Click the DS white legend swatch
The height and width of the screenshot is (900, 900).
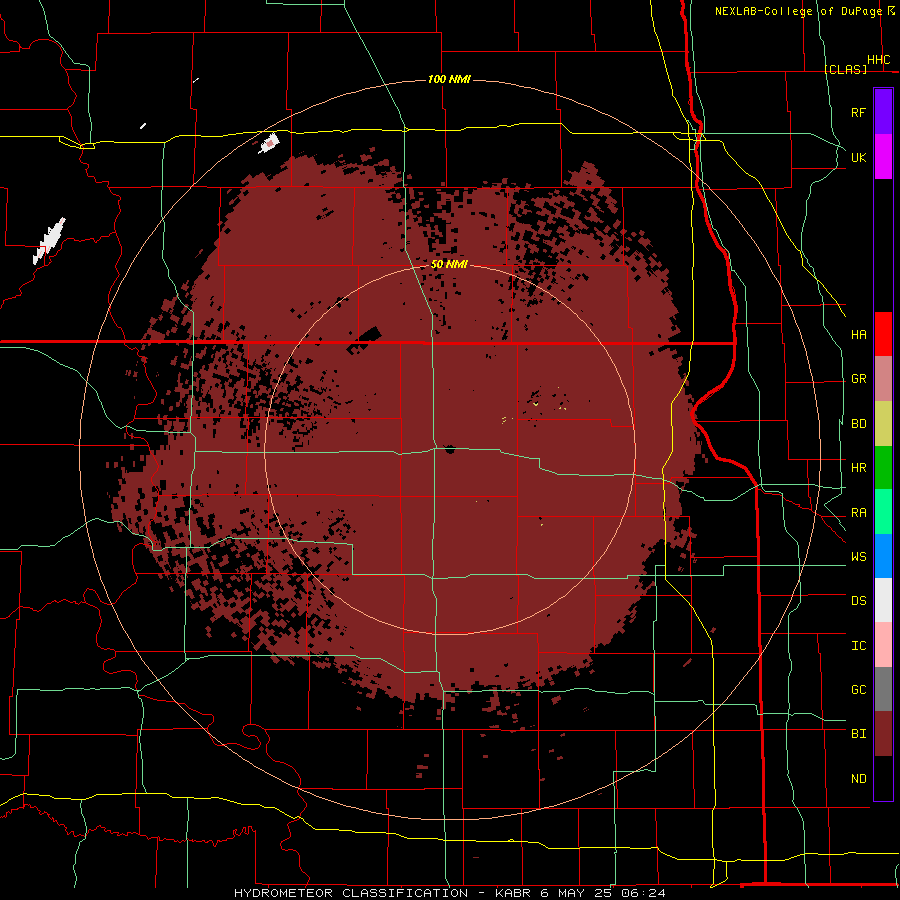[883, 600]
